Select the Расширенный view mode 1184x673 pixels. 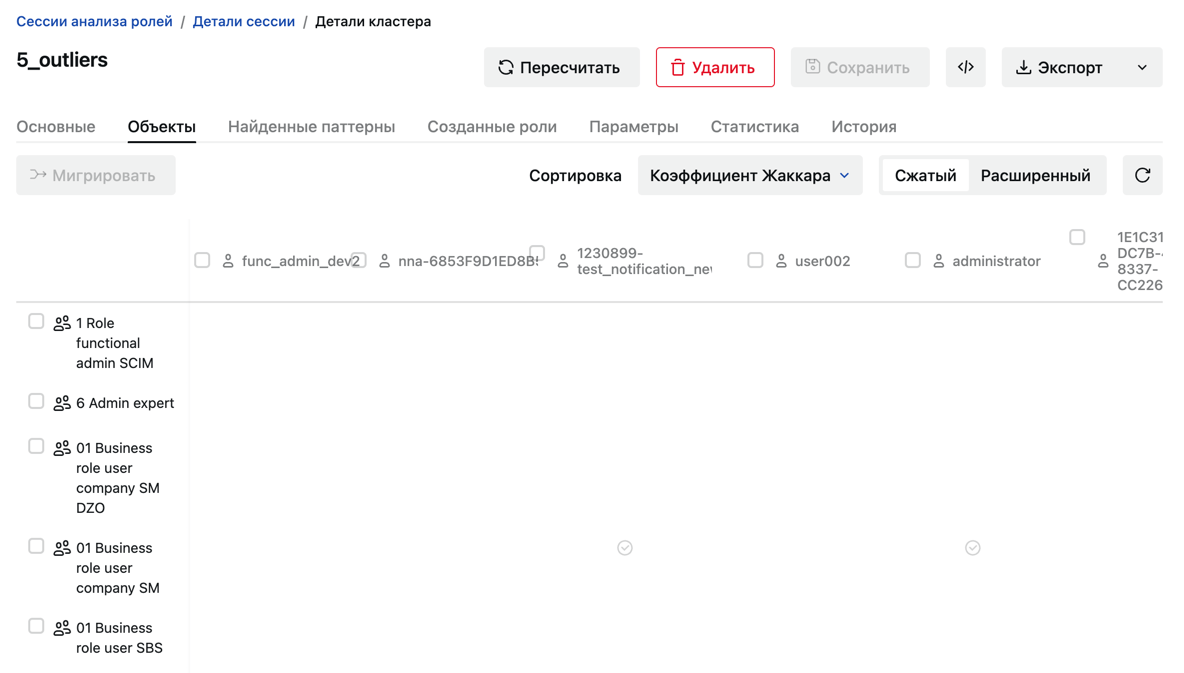pos(1035,175)
